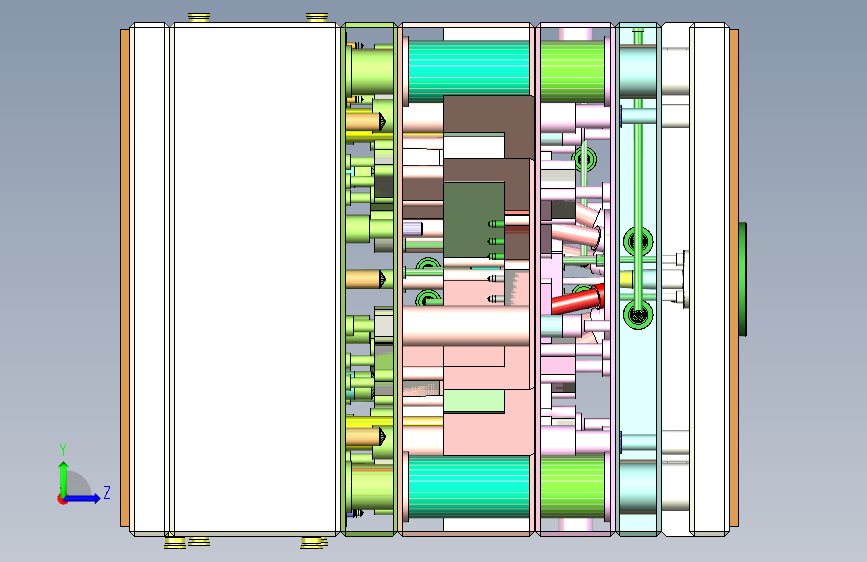Click the green Y axis arrow of triad

[x=64, y=478]
